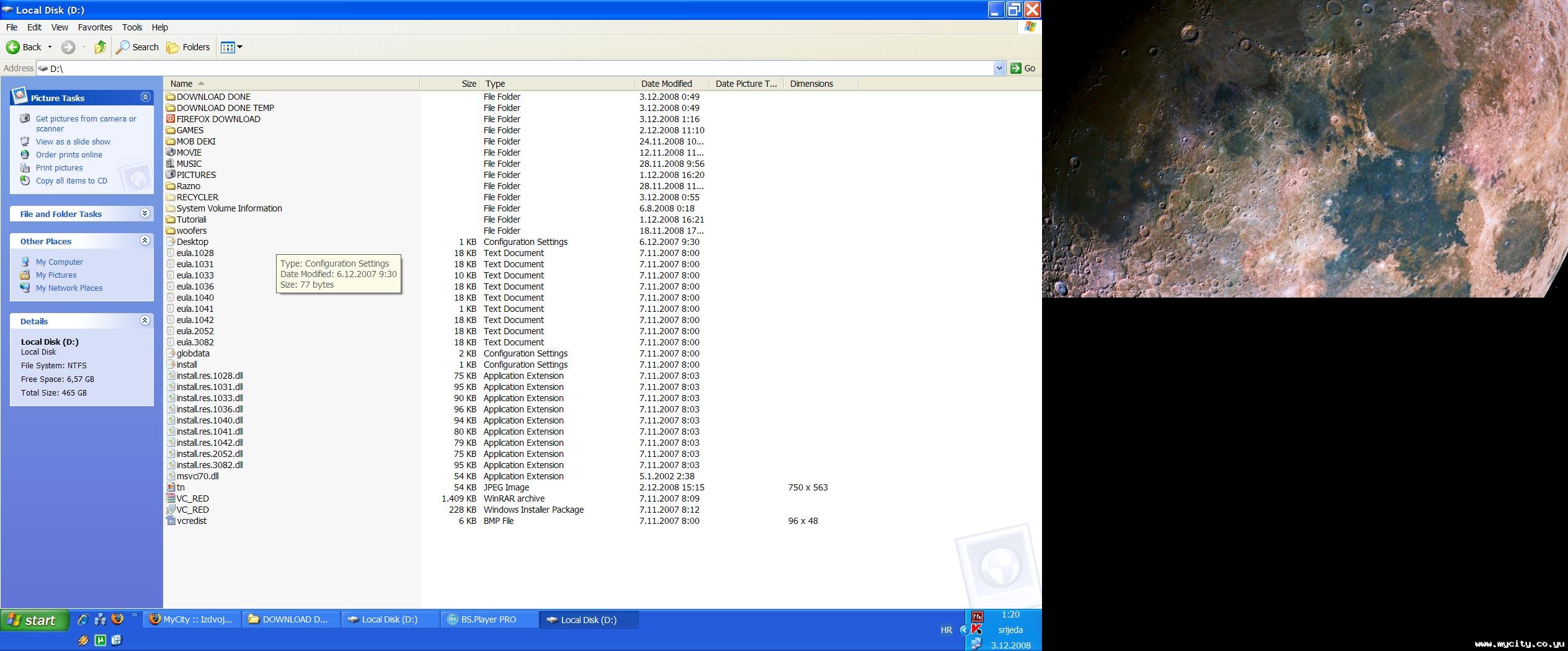Click into the Address field showing D:\
The width and height of the screenshot is (1568, 651).
[x=515, y=68]
